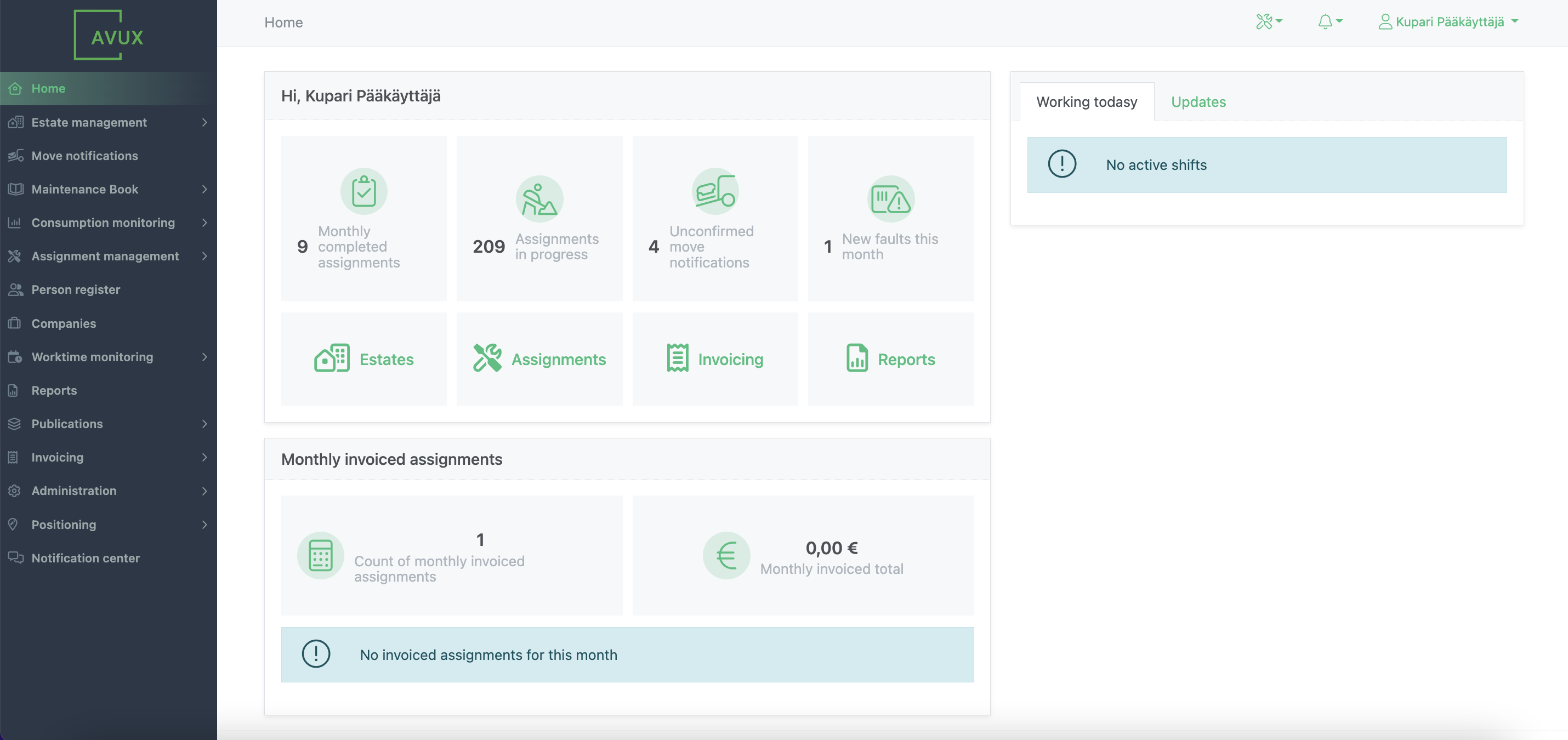The image size is (1568, 740).
Task: Open the Person register sidebar icon
Action: tap(15, 289)
